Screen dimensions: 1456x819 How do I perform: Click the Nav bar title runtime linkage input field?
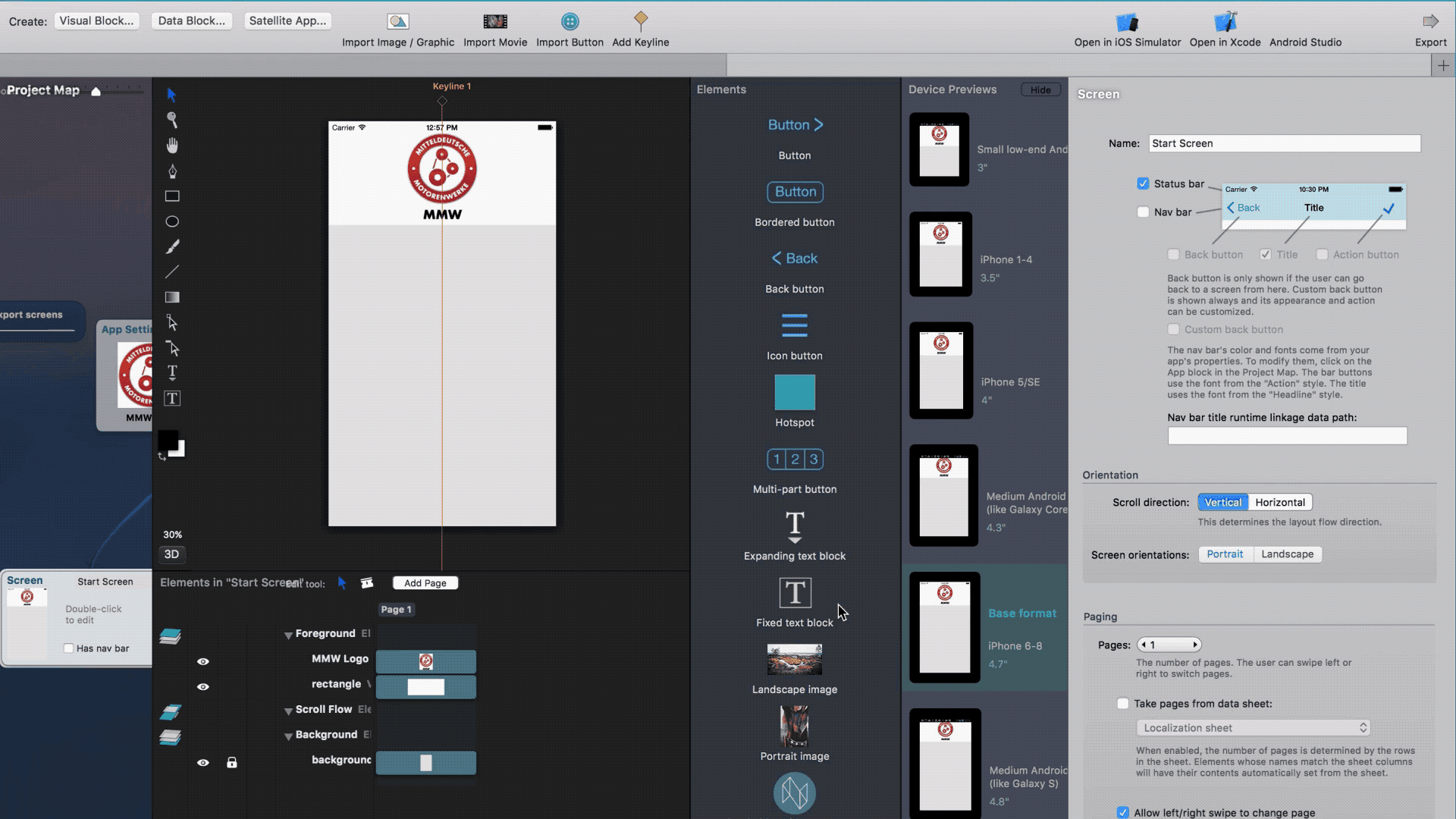pyautogui.click(x=1287, y=435)
